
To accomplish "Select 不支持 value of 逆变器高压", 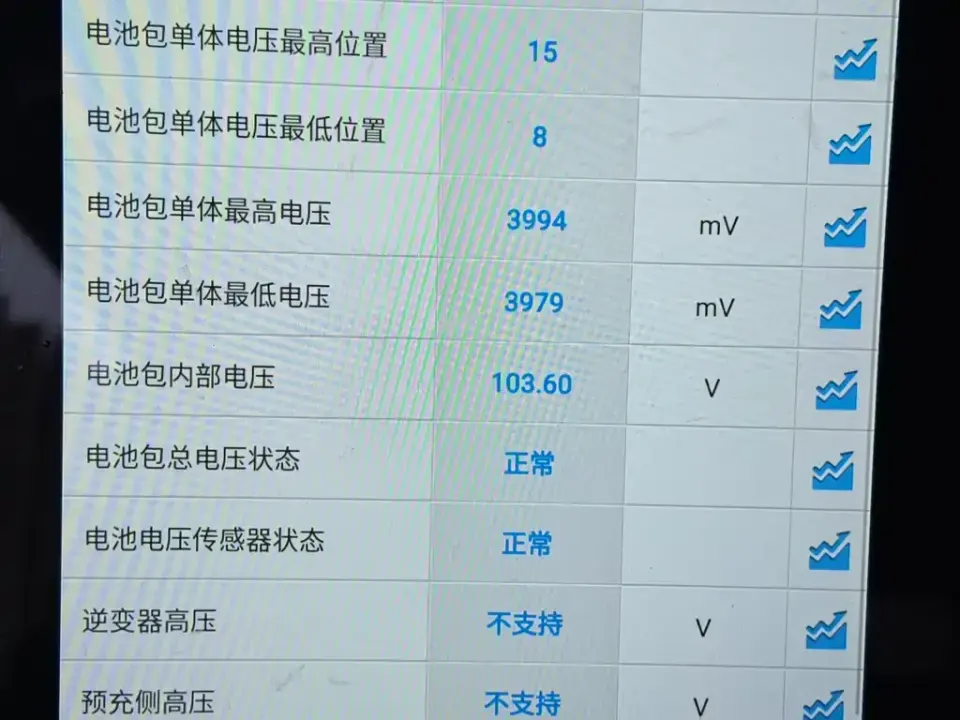I will point(525,624).
